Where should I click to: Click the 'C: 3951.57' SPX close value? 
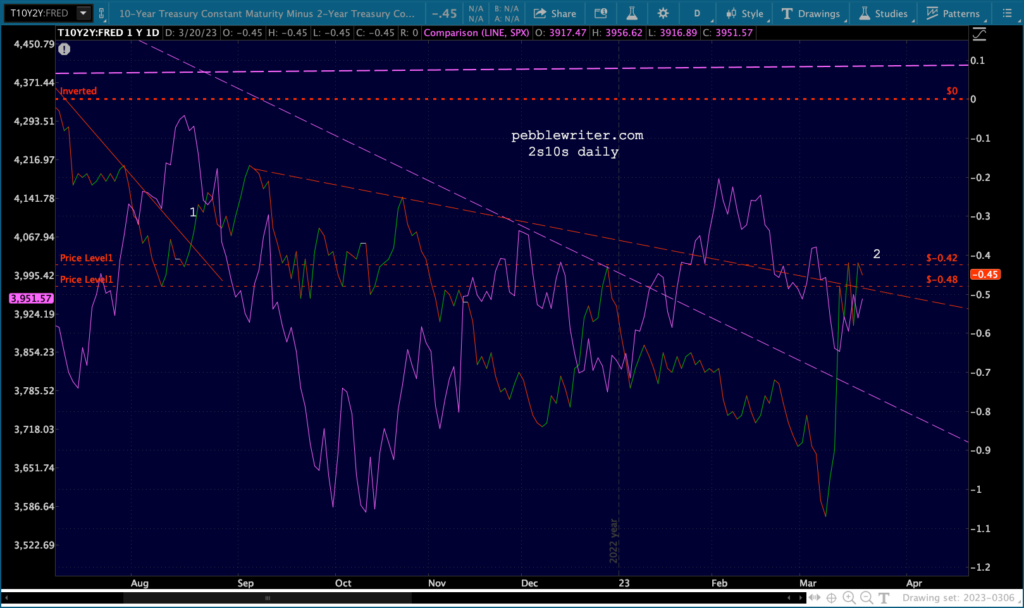[728, 33]
